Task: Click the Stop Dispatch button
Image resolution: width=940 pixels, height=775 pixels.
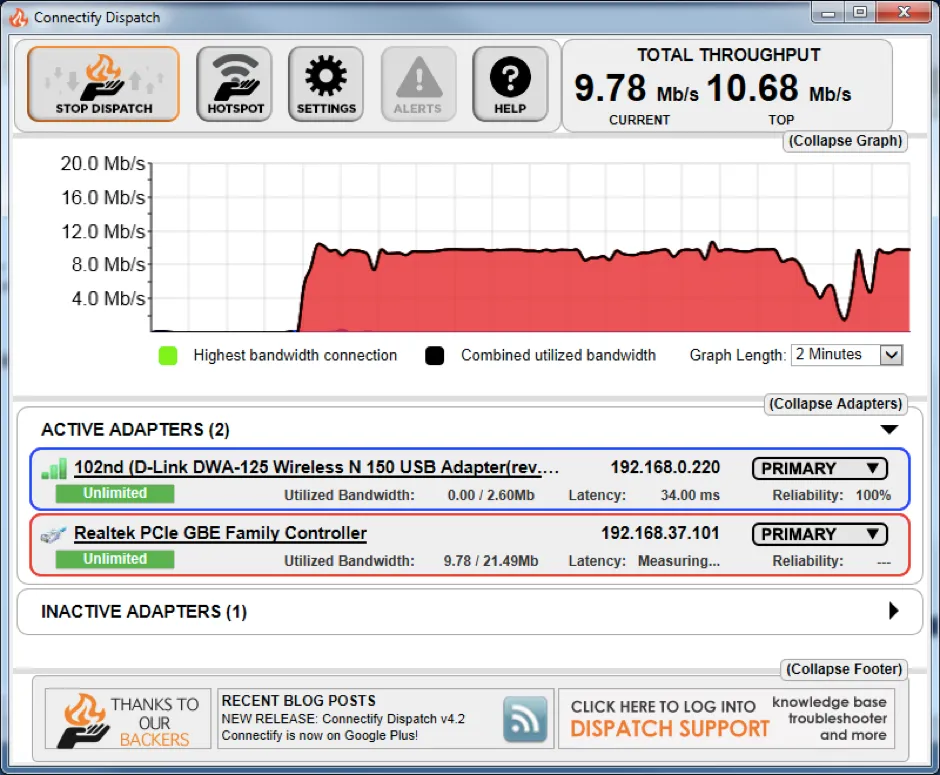Action: pyautogui.click(x=103, y=84)
